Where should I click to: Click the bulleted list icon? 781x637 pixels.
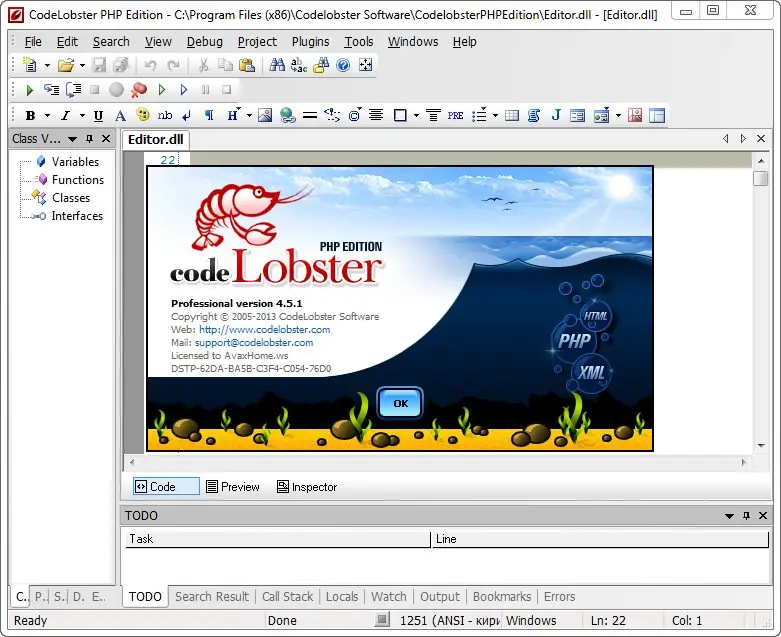pyautogui.click(x=479, y=116)
